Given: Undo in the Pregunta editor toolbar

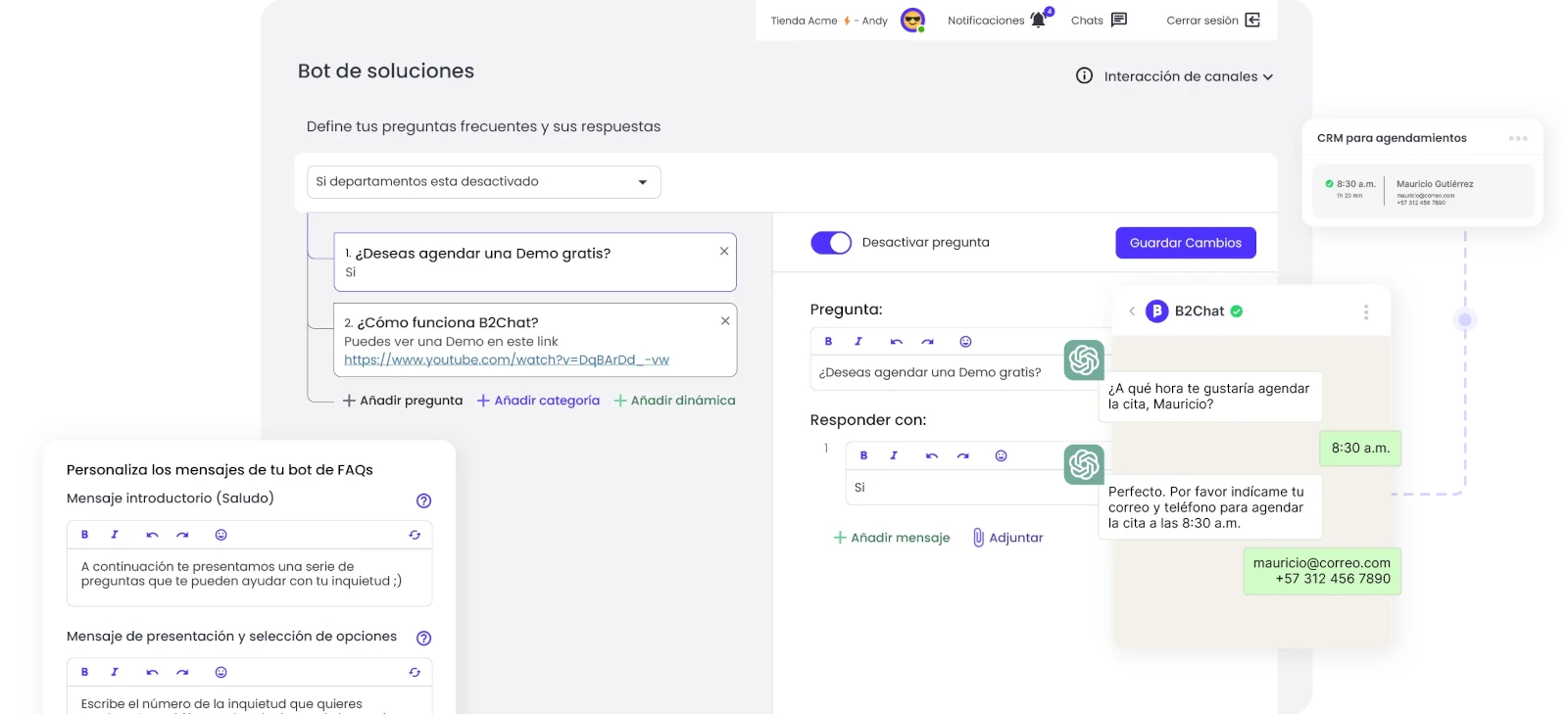Looking at the screenshot, I should [896, 341].
